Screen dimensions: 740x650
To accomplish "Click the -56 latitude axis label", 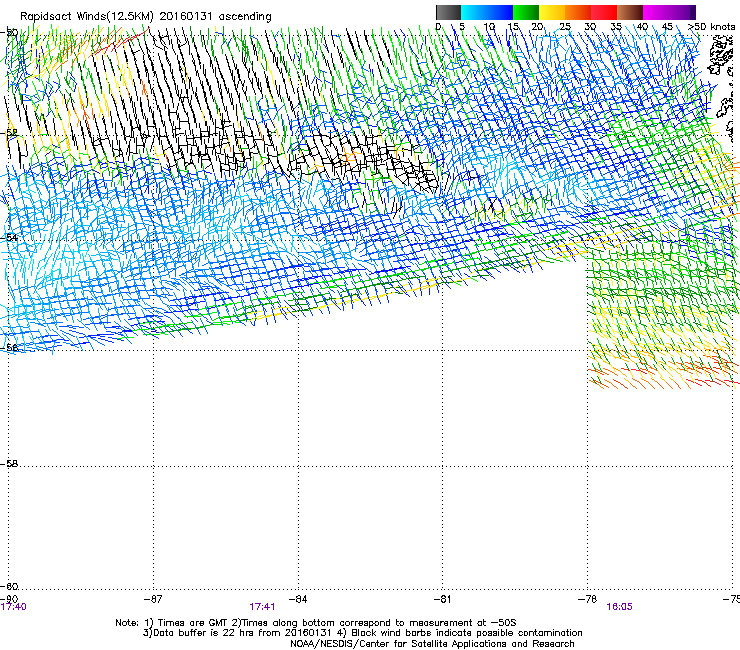I will (x=9, y=348).
